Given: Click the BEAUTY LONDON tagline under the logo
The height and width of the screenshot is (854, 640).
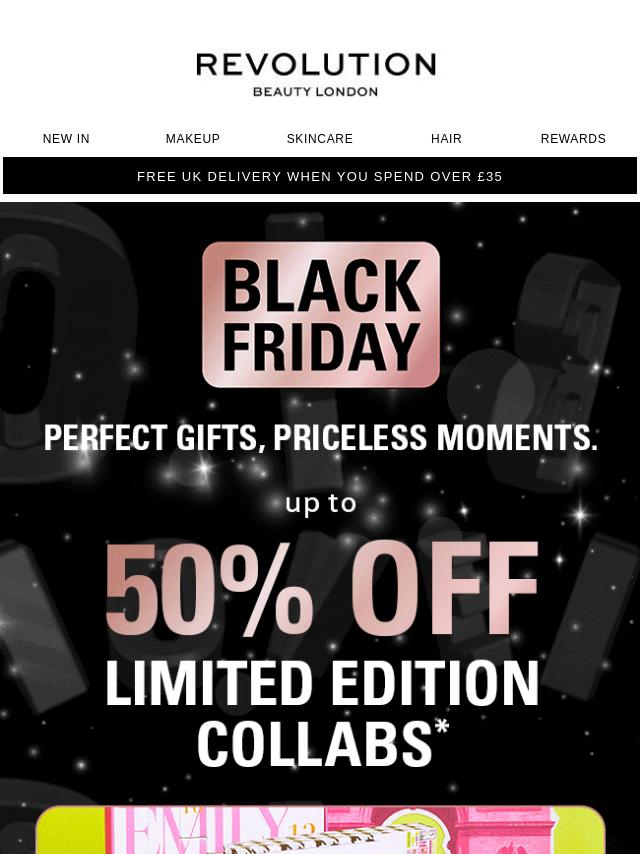Looking at the screenshot, I should 315,92.
